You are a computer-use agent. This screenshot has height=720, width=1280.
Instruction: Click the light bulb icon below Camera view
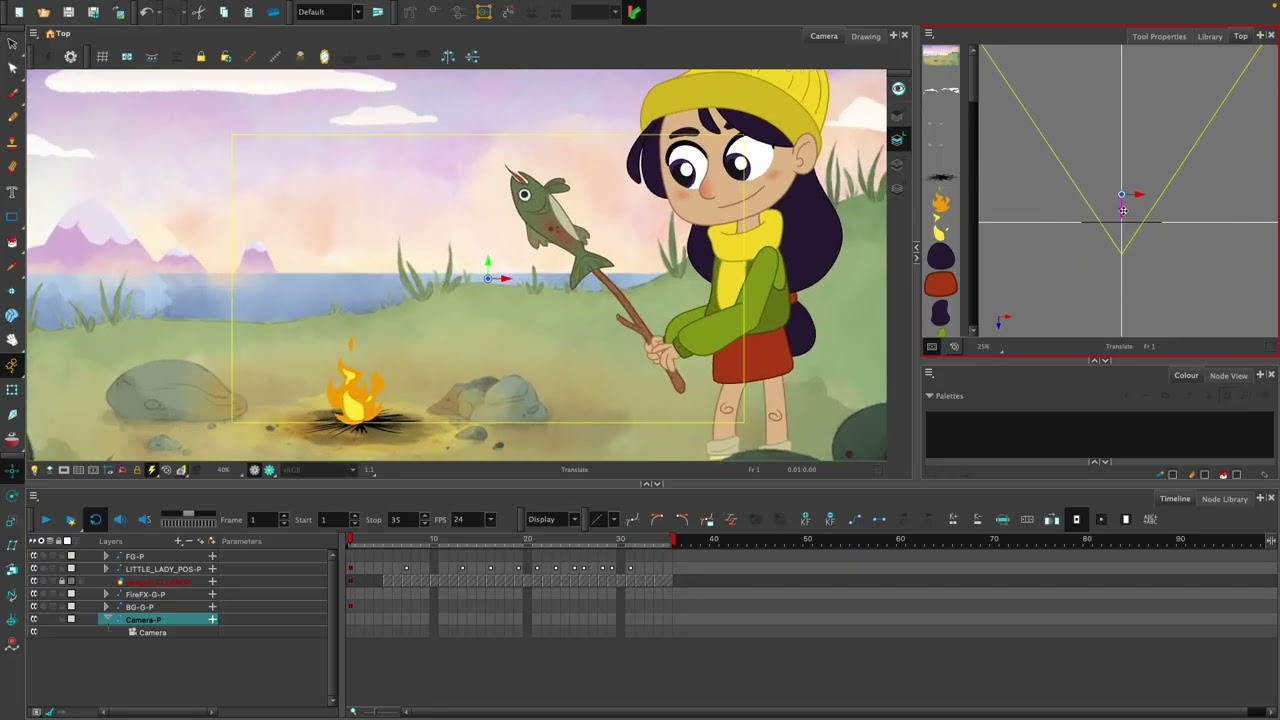pos(34,470)
